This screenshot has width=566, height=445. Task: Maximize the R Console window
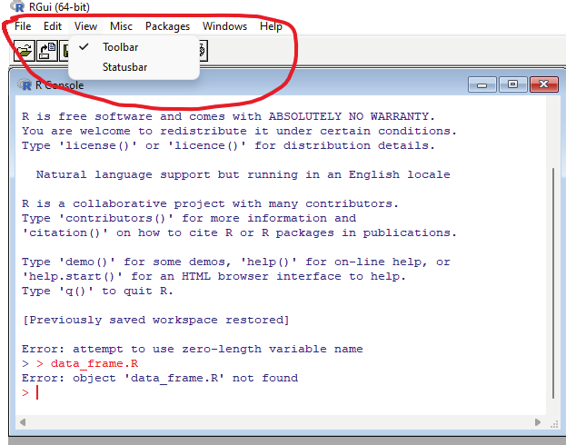(513, 85)
